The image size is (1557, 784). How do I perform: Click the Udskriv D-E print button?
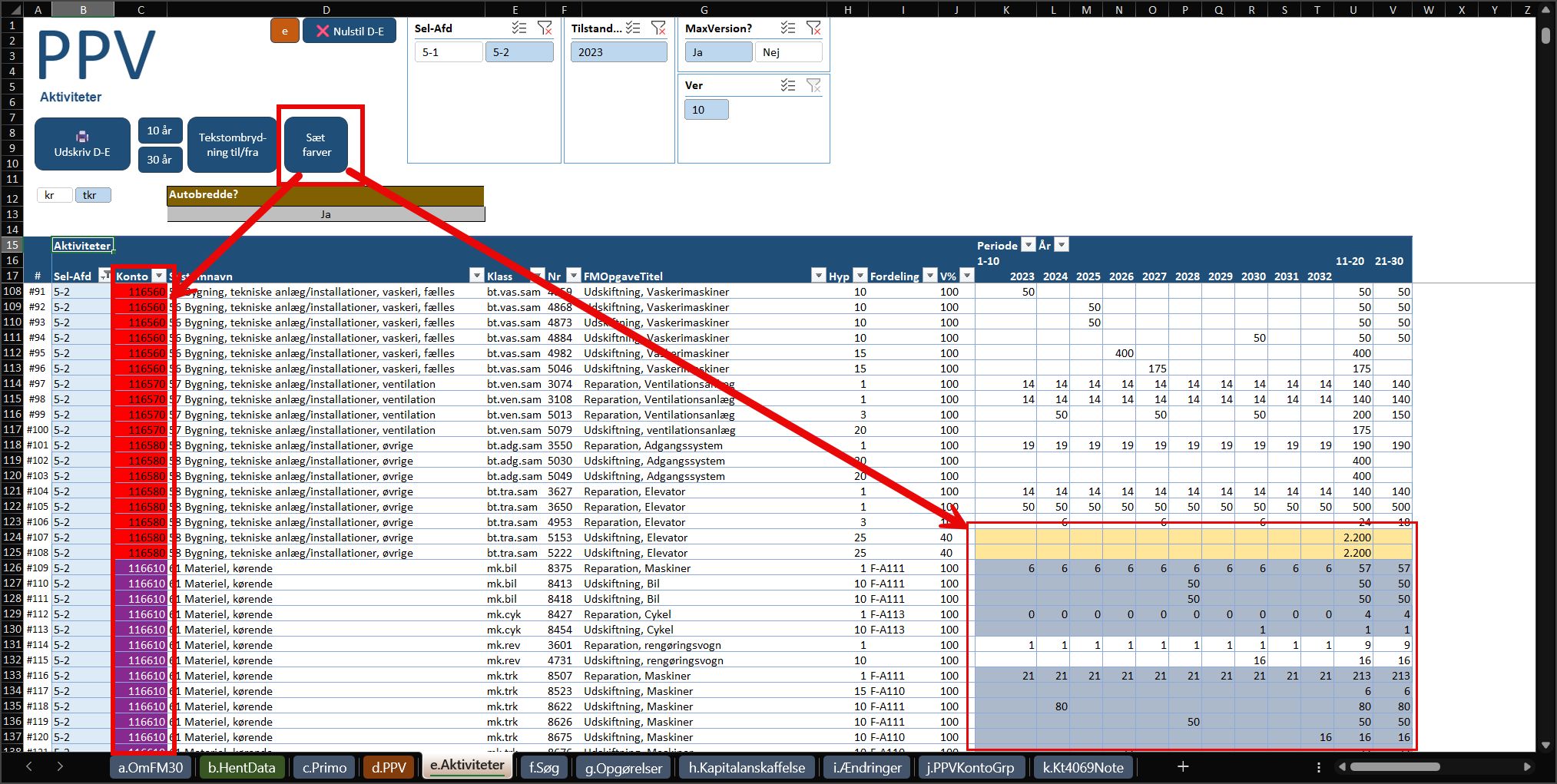click(x=82, y=144)
